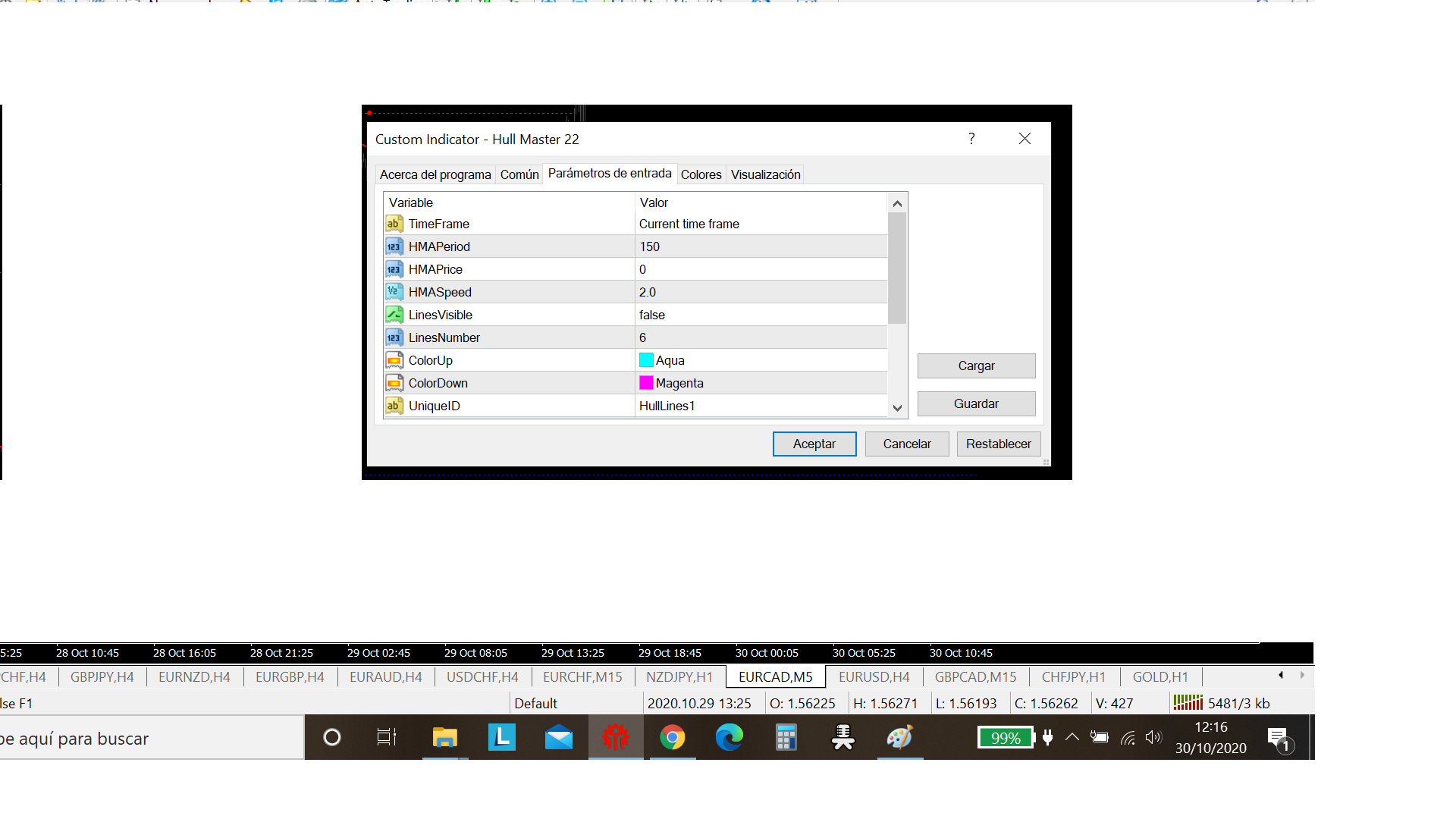Click the HMASpeed double variable icon
1456x819 pixels.
[394, 292]
